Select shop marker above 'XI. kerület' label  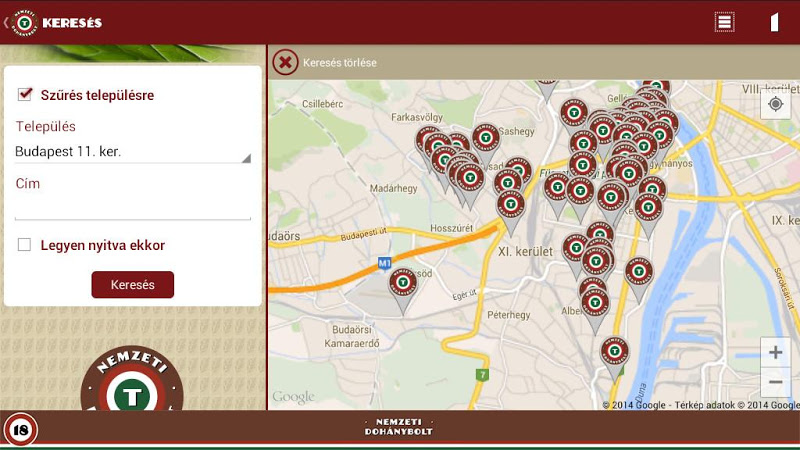coord(511,212)
